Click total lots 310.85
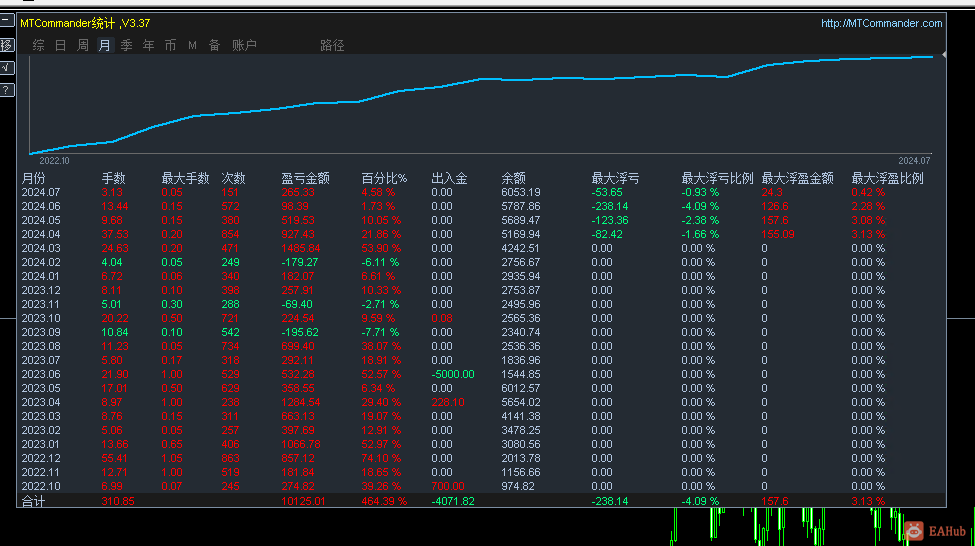This screenshot has height=546, width=975. click(x=118, y=501)
